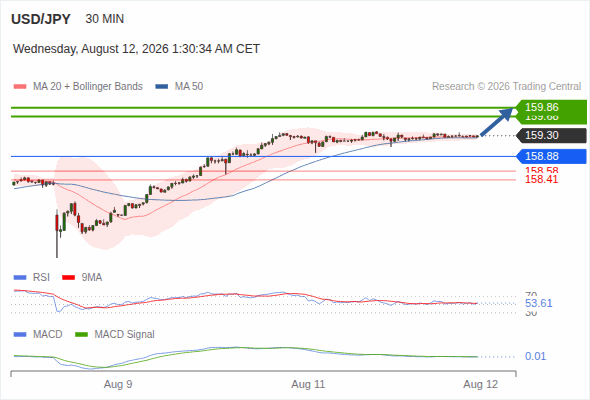The height and width of the screenshot is (400, 590).
Task: Click the MA 50 legend label
Action: point(189,87)
